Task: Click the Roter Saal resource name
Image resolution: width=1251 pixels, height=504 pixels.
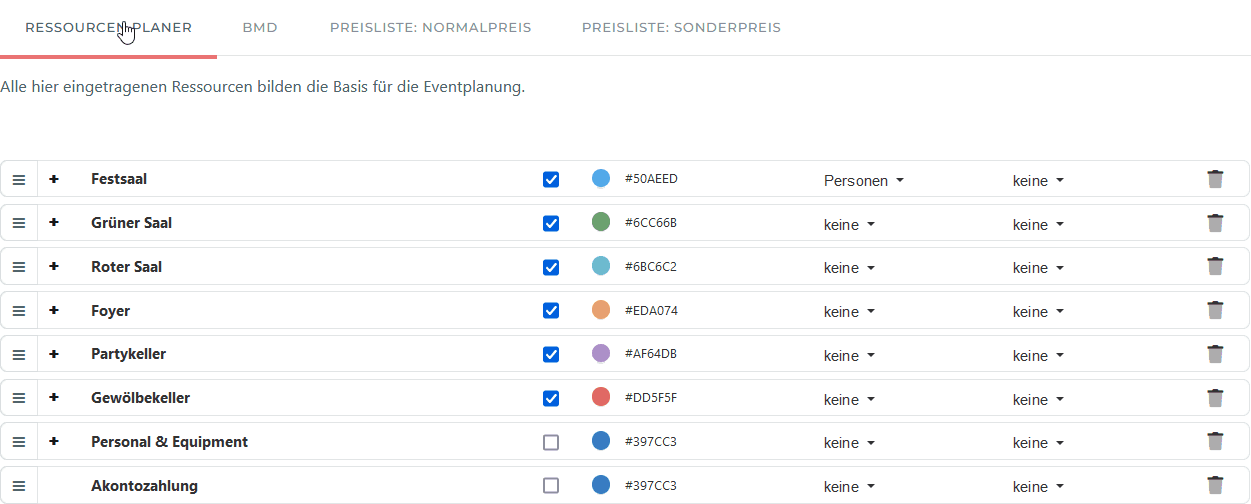Action: [126, 267]
